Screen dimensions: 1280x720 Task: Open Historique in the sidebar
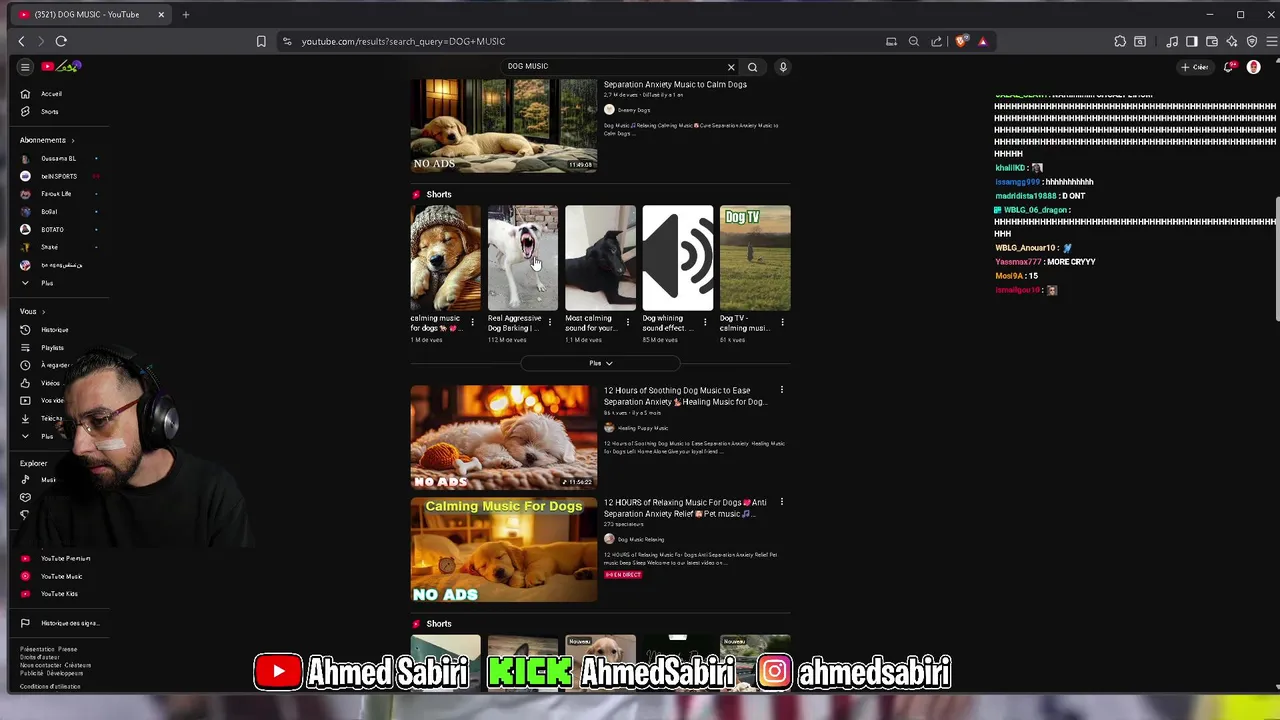tap(55, 330)
